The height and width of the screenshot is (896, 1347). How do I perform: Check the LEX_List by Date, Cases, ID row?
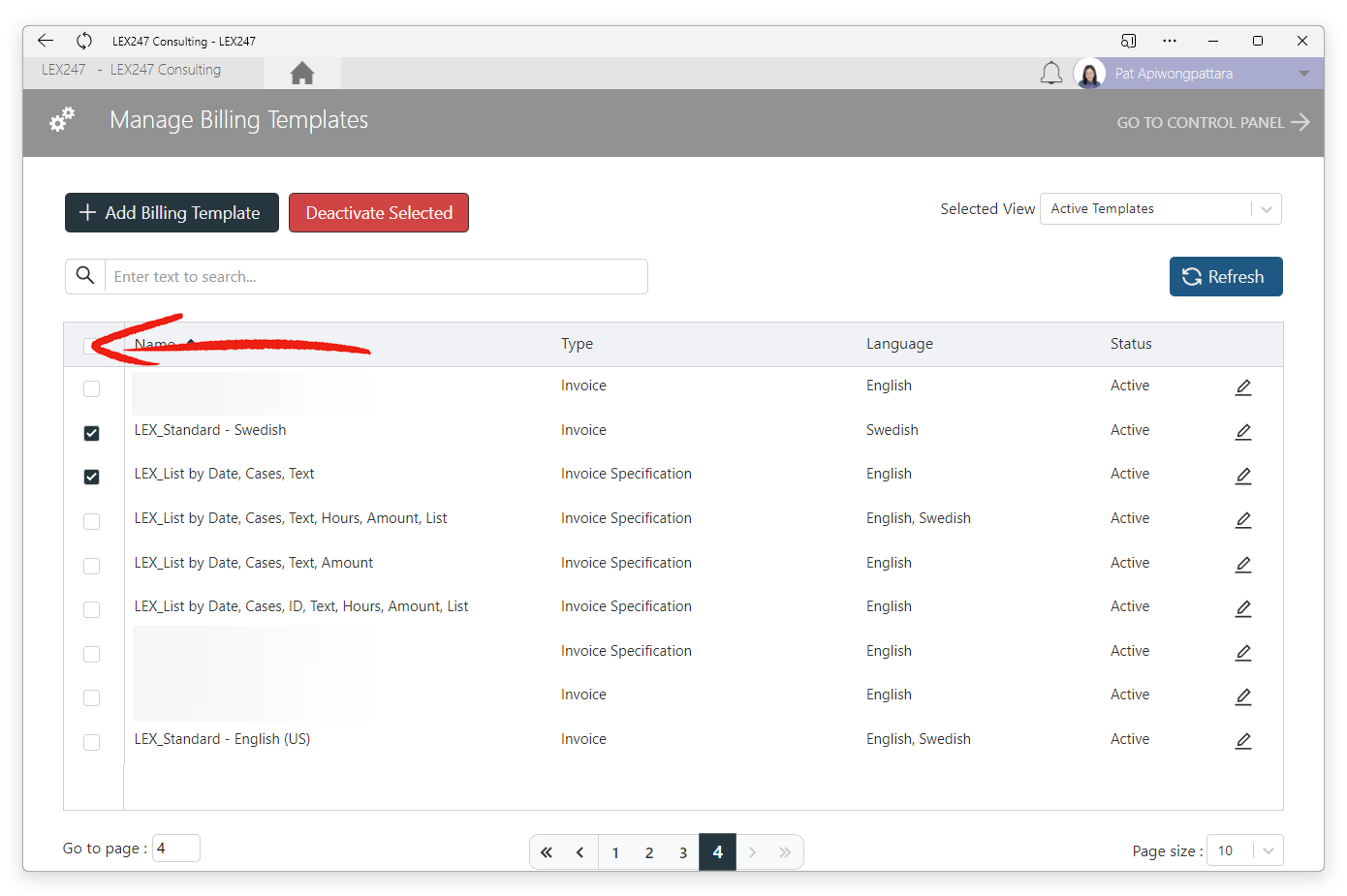[x=92, y=609]
